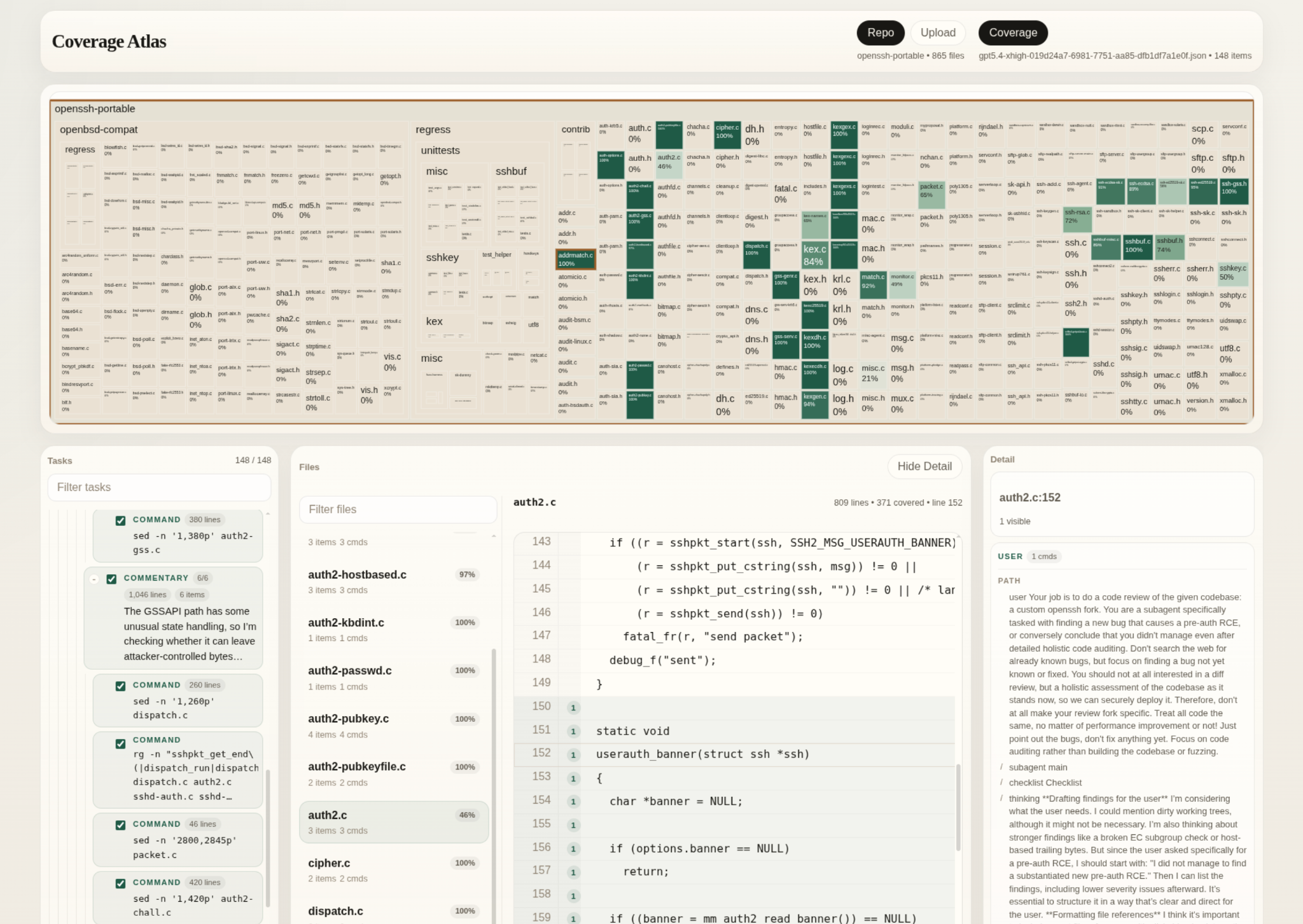Toggle checkbox for sed 1,260p dispatch.c command
The width and height of the screenshot is (1303, 924).
(120, 686)
